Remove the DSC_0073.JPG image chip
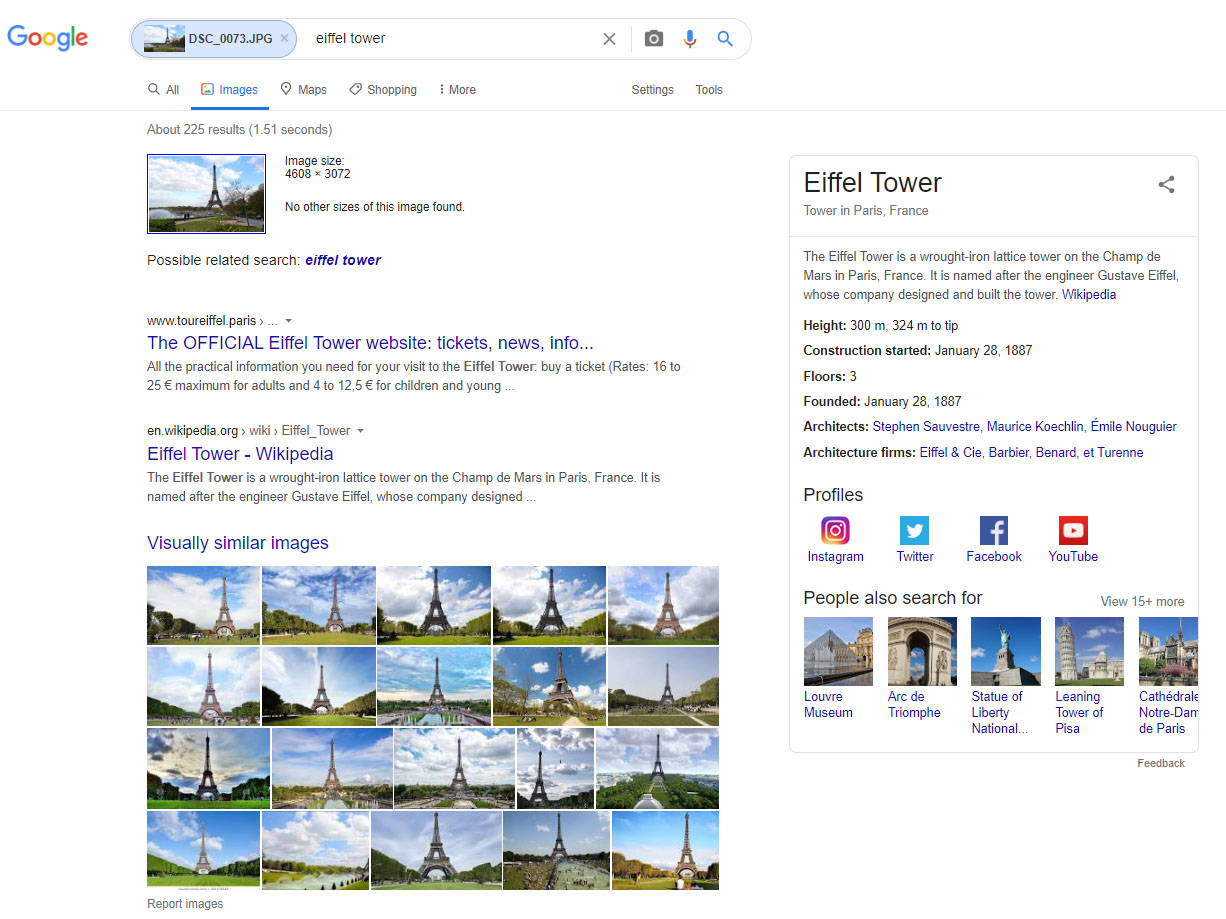The height and width of the screenshot is (919, 1226). coord(284,39)
